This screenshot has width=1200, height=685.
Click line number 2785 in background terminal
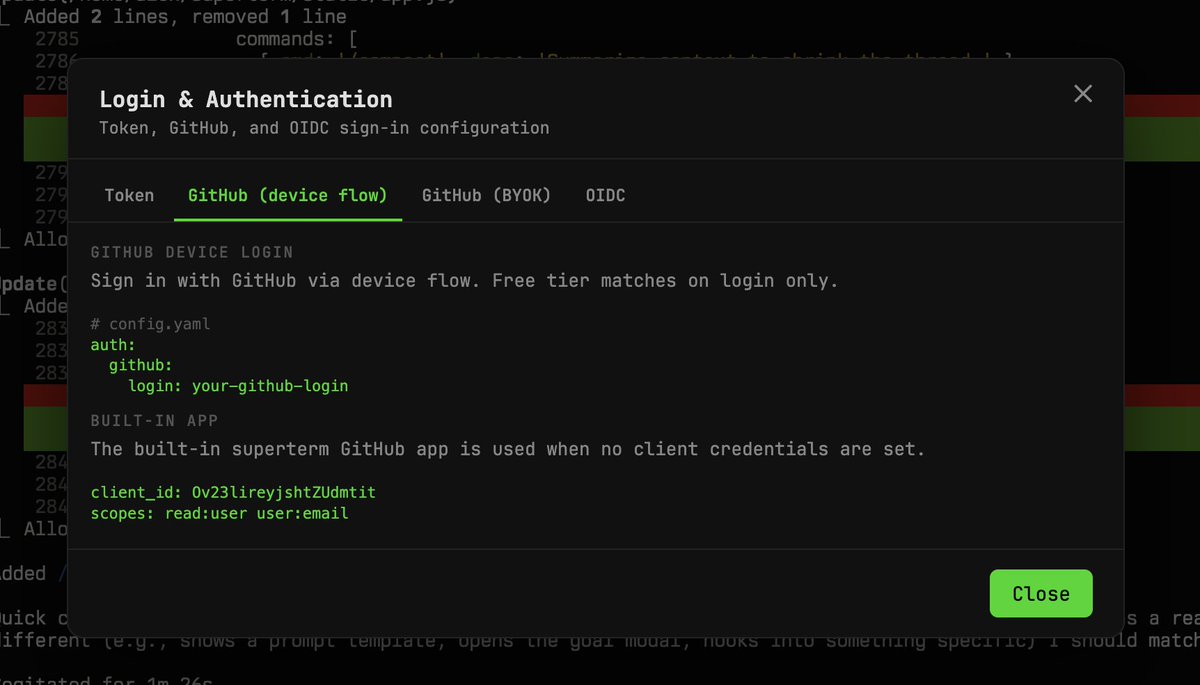56,39
